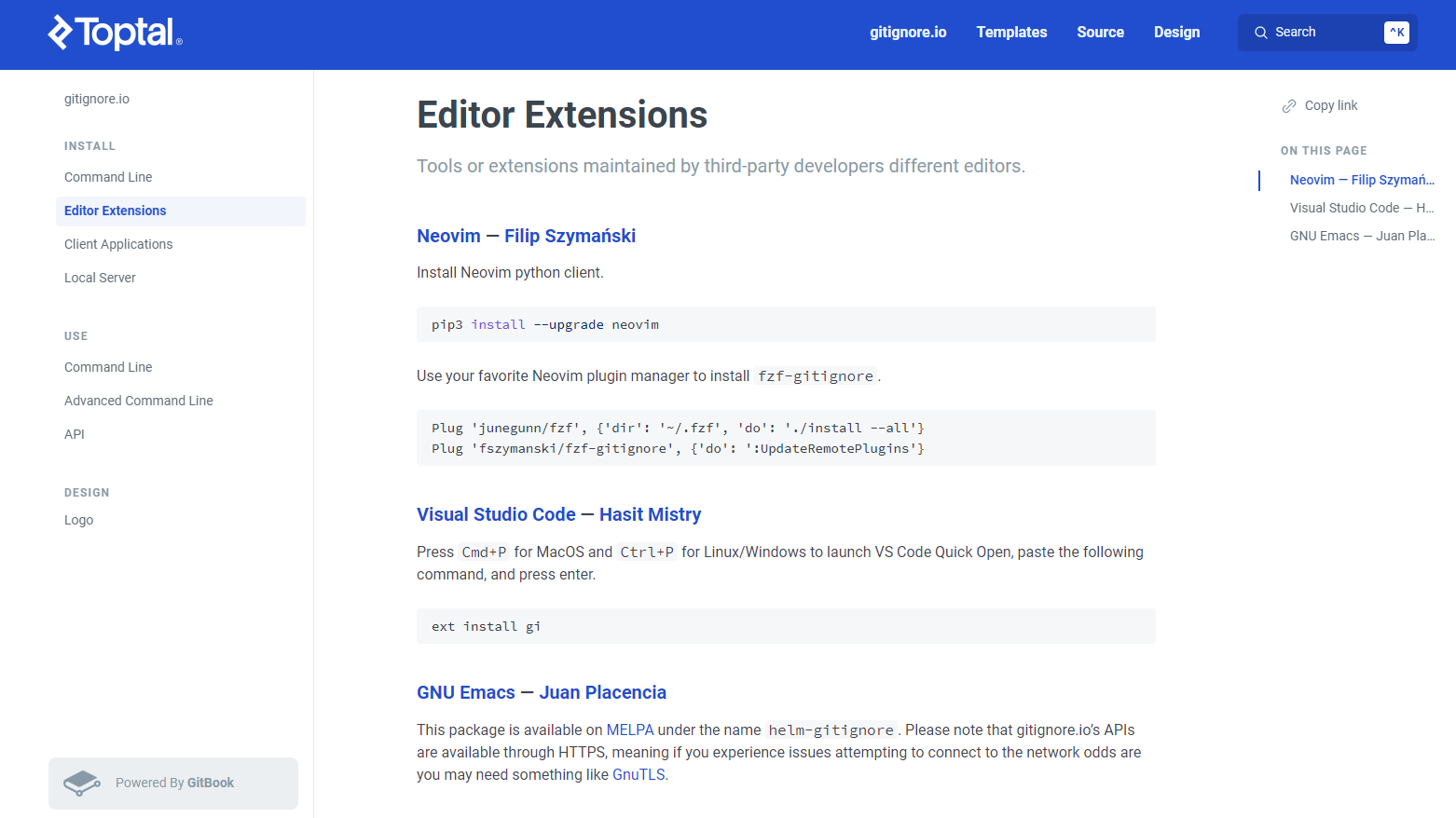
Task: Jump to Visual Studio Code outline entry
Action: pos(1362,208)
